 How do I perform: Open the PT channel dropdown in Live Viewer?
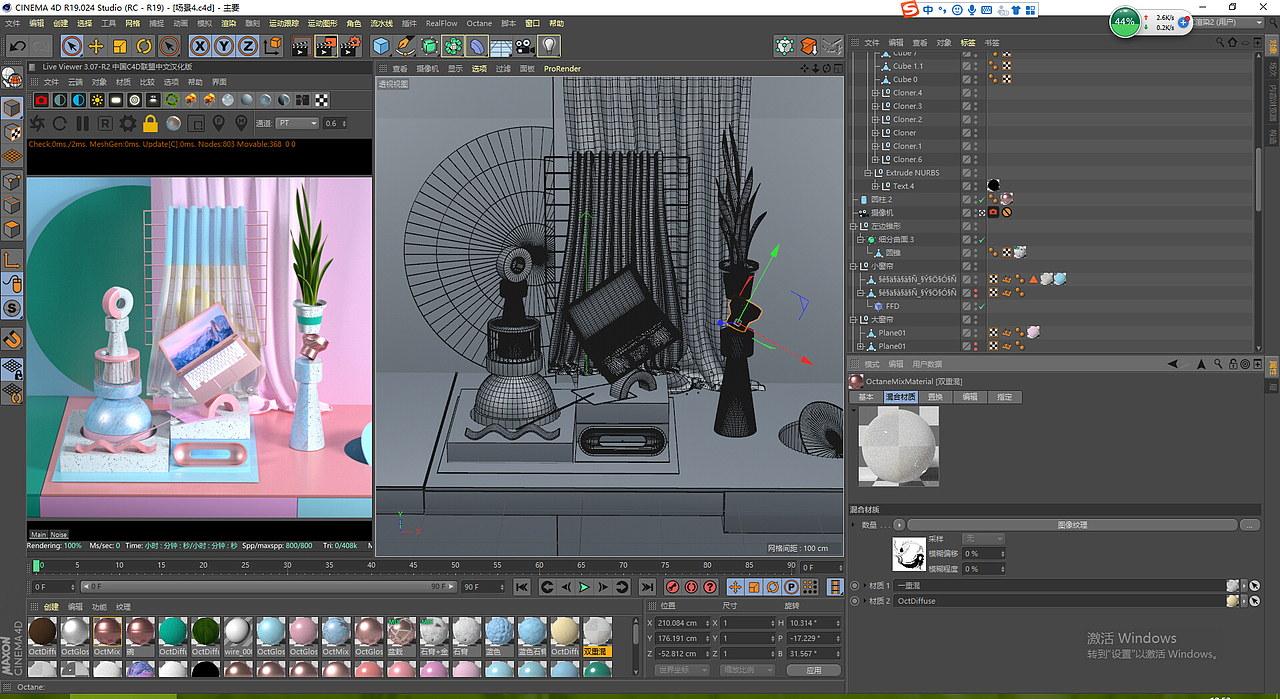point(297,124)
